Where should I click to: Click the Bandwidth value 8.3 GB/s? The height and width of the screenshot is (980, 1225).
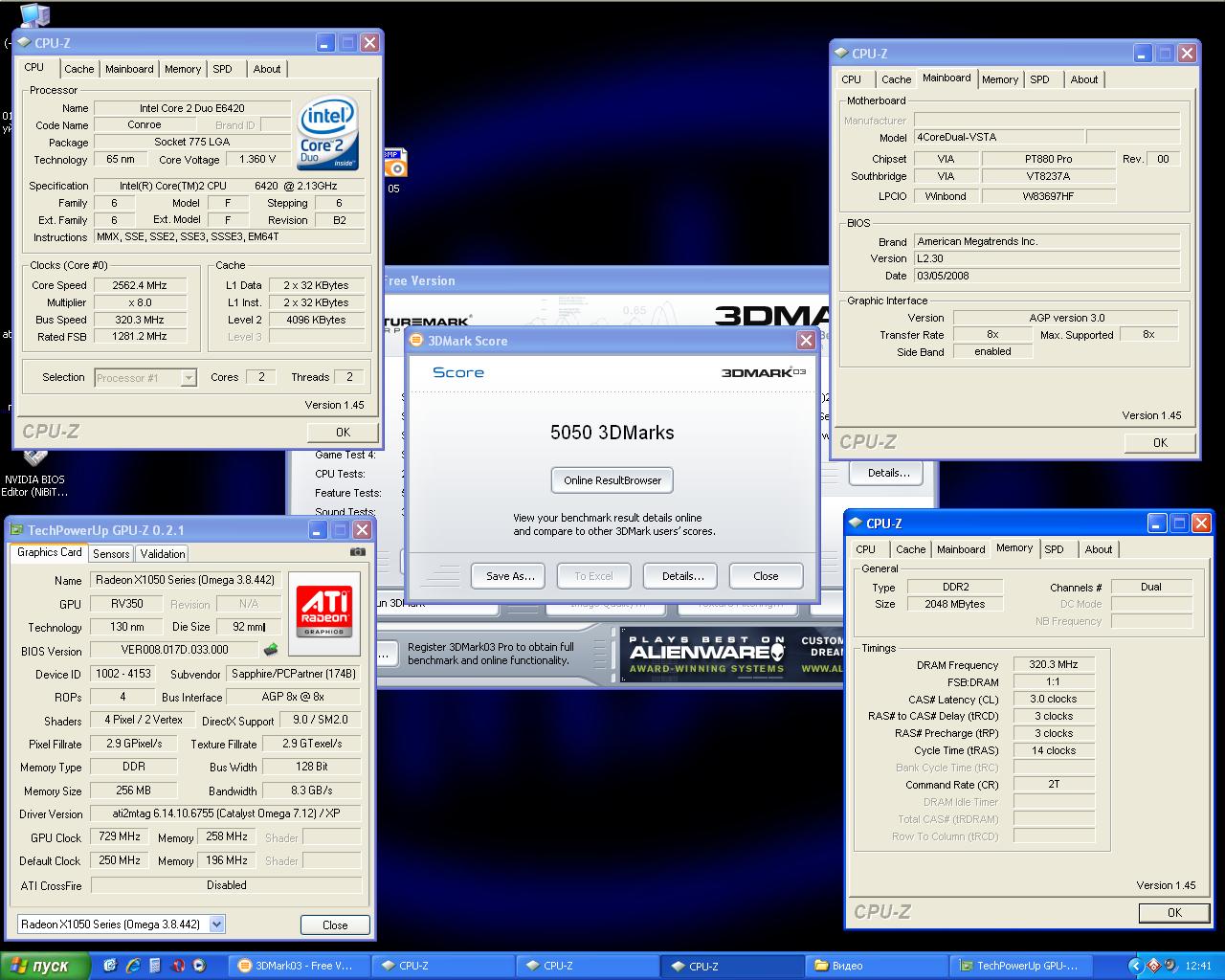[312, 791]
